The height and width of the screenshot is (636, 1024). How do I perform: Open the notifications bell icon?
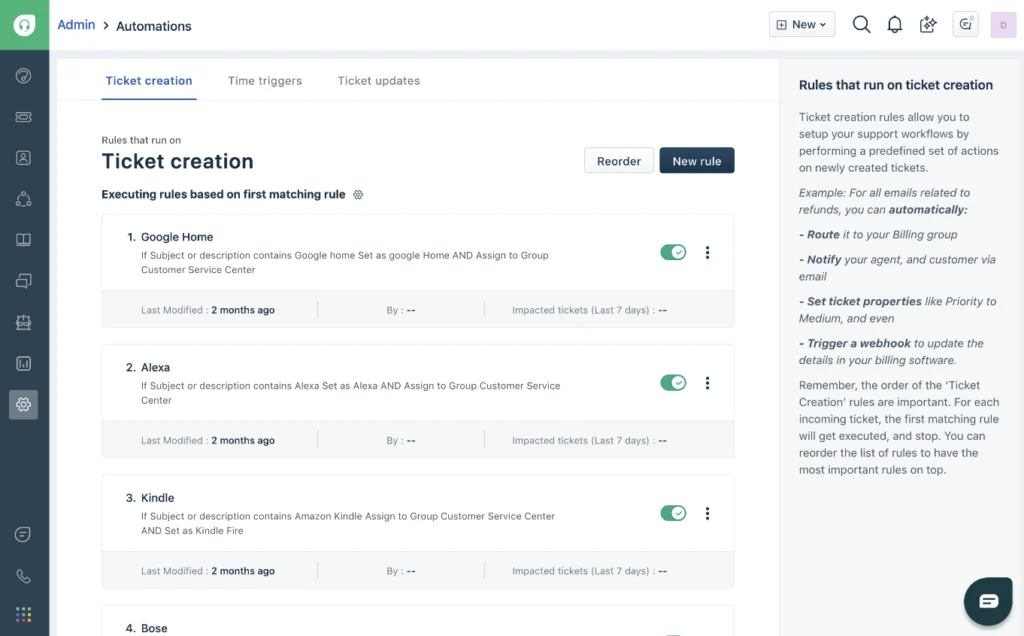point(895,25)
